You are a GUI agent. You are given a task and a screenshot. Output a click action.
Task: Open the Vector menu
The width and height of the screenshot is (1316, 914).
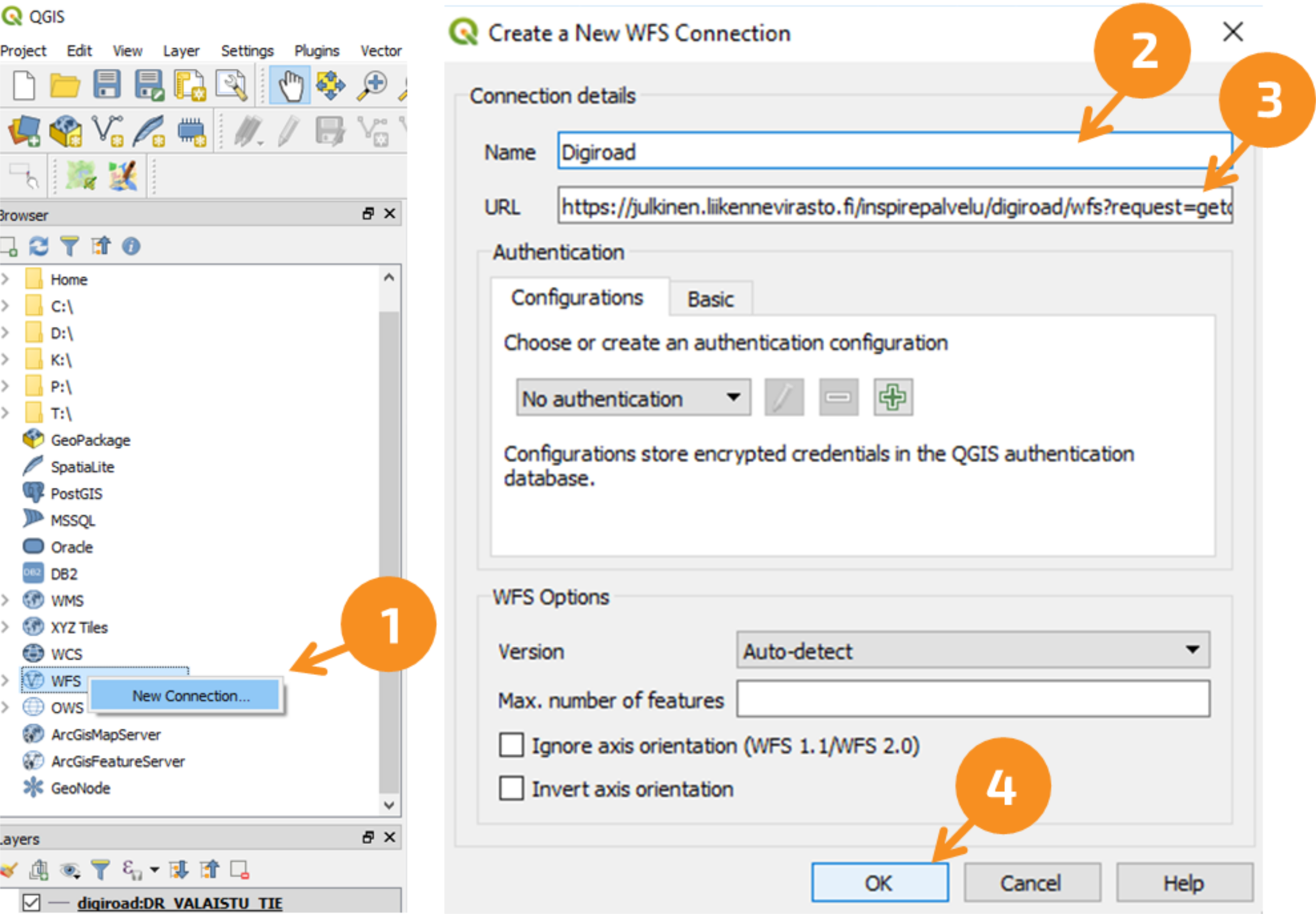pyautogui.click(x=381, y=51)
